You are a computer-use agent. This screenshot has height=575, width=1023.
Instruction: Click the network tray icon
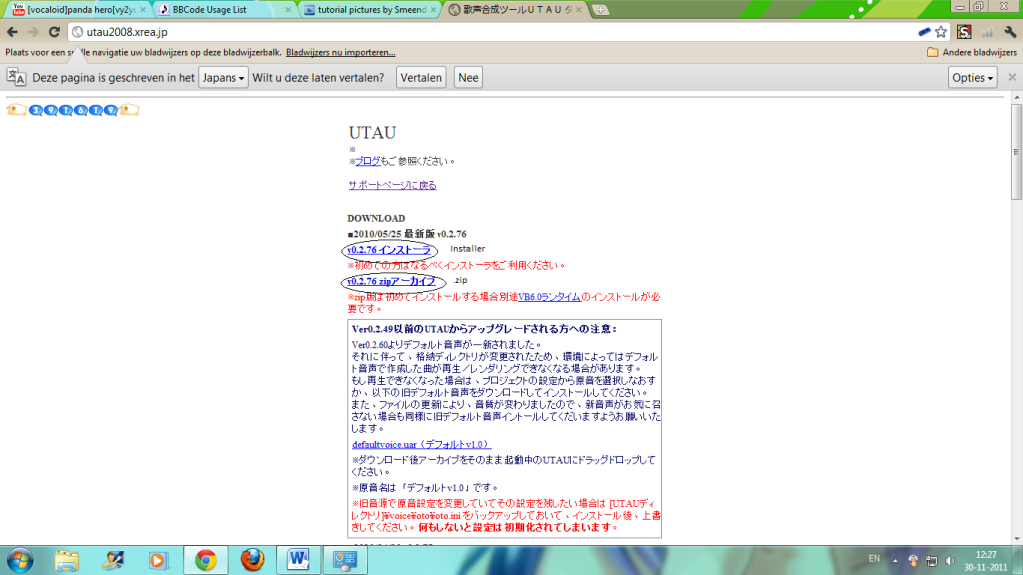[932, 561]
